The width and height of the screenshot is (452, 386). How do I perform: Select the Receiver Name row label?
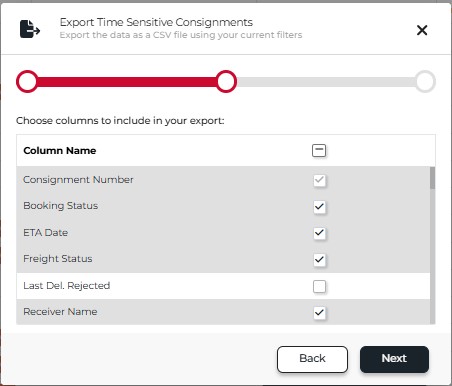coord(60,312)
